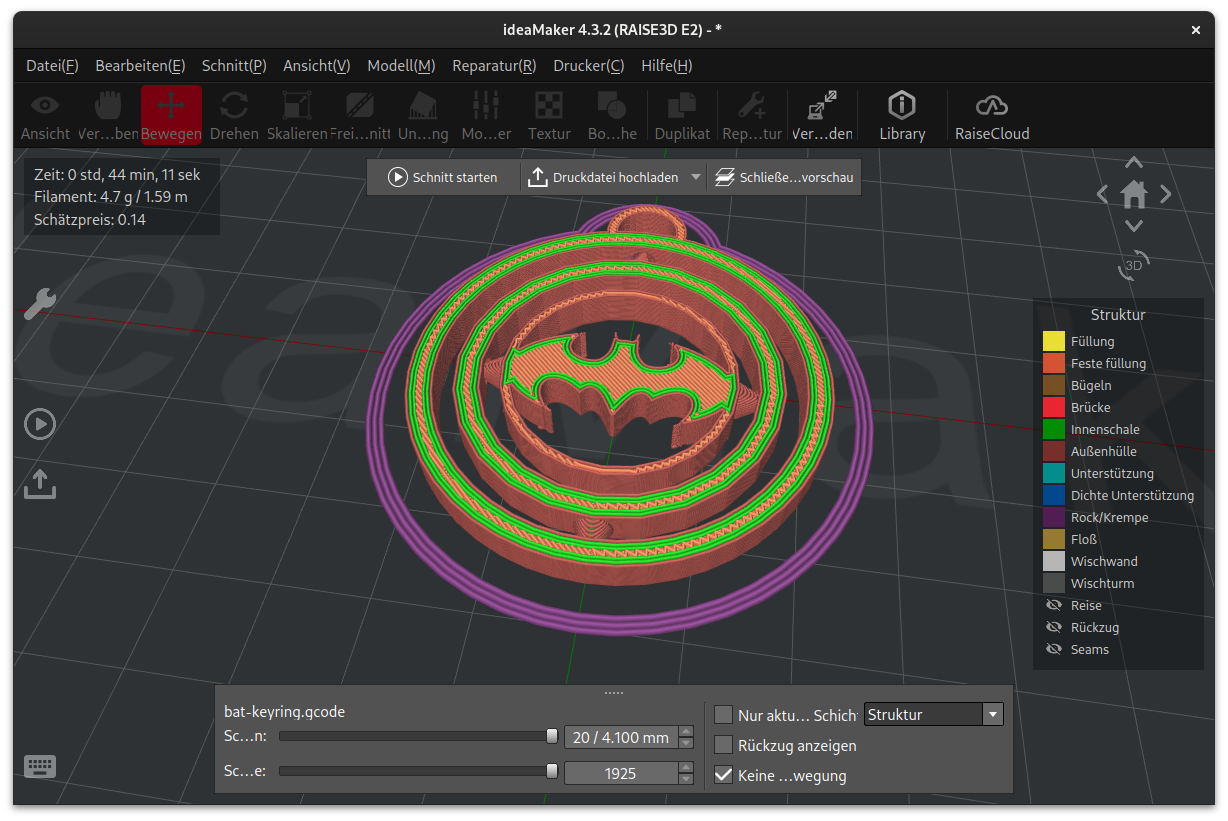Enable the Rückzug anzeigen checkbox
Viewport: 1228px width, 821px height.
pos(724,745)
